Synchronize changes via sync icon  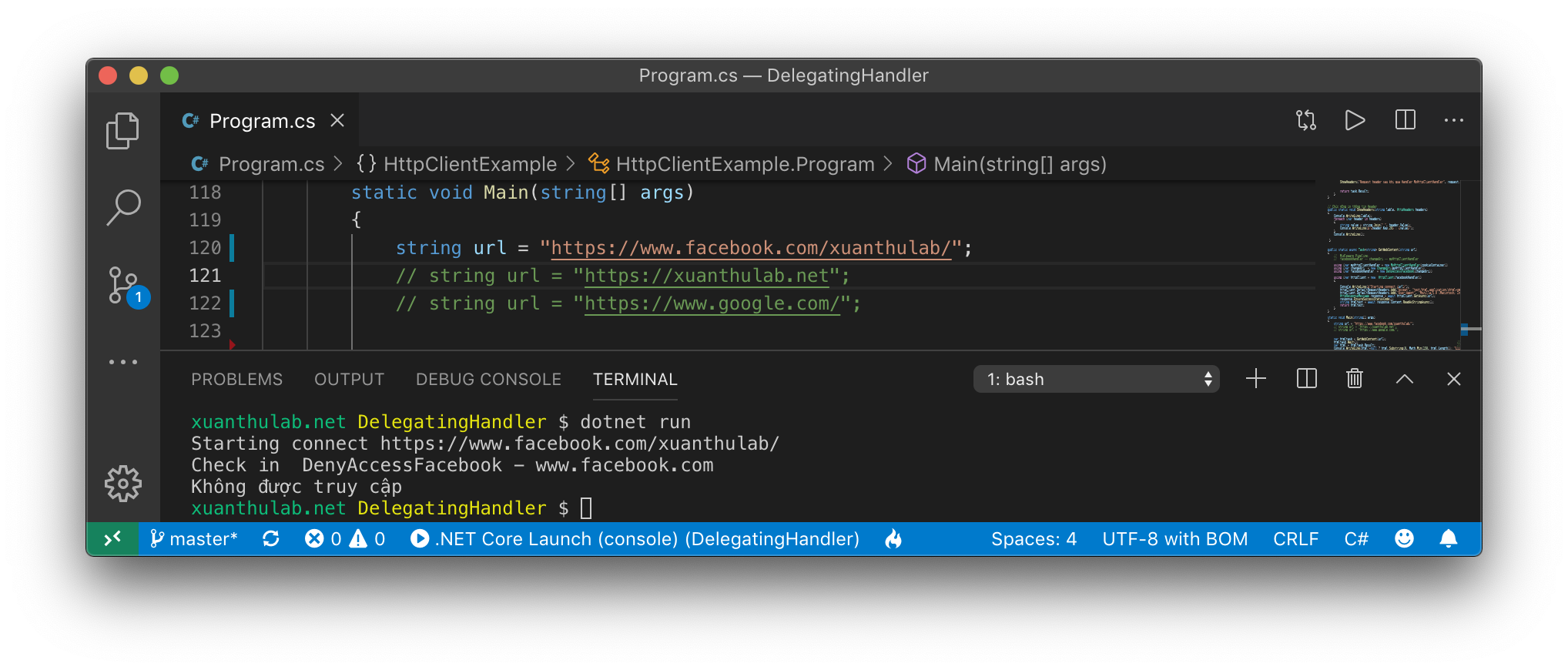click(x=271, y=539)
